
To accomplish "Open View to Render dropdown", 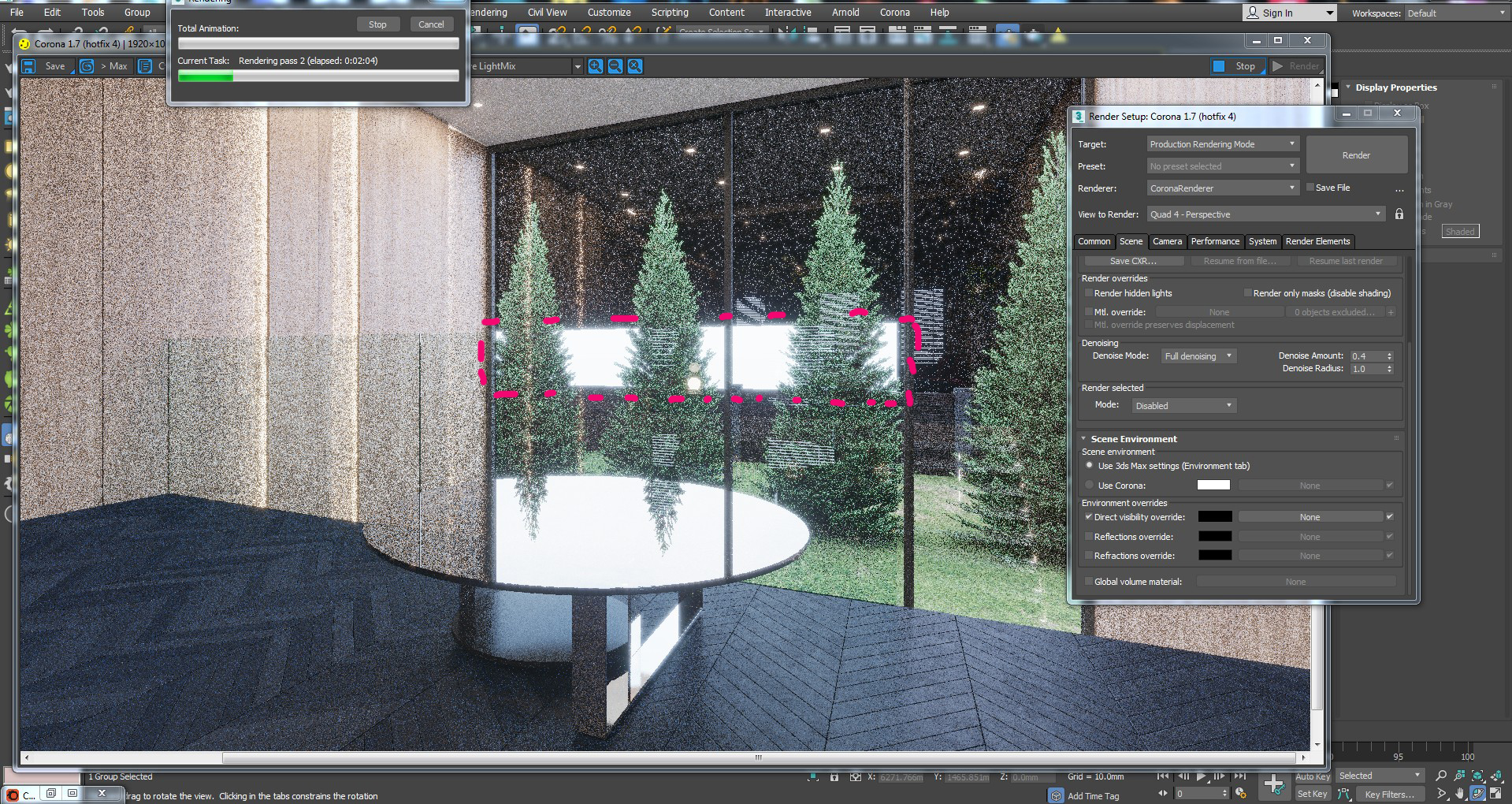I will point(1265,214).
